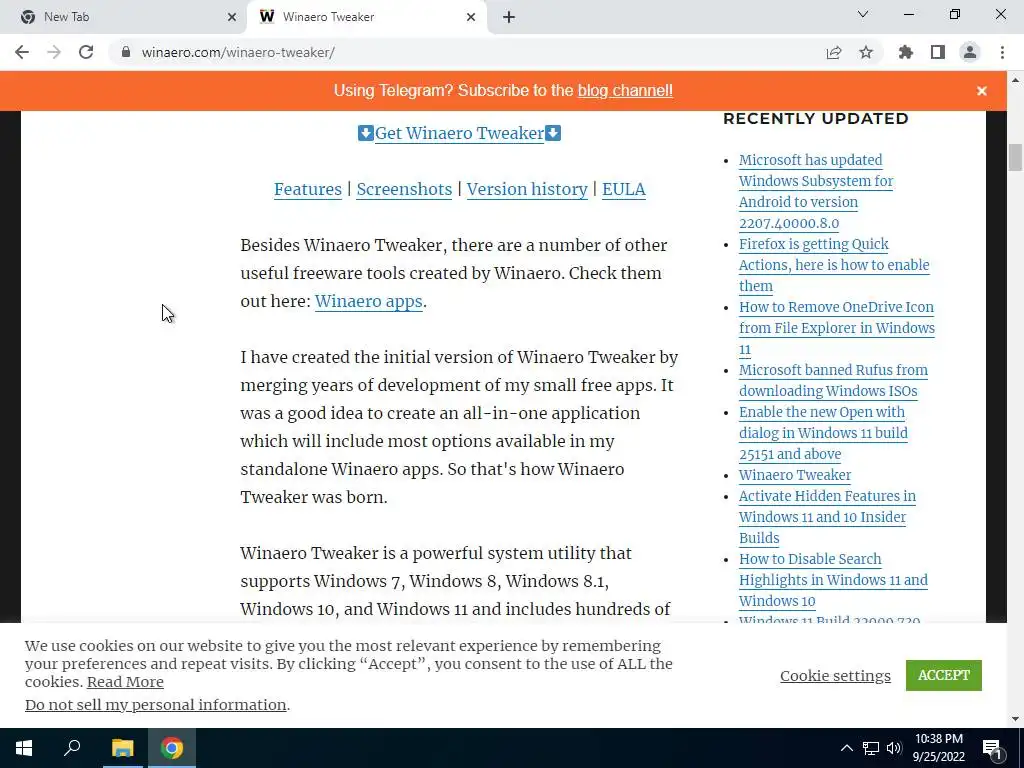Select the Winaero Tweaker tab
Viewport: 1024px width, 768px height.
(x=366, y=17)
